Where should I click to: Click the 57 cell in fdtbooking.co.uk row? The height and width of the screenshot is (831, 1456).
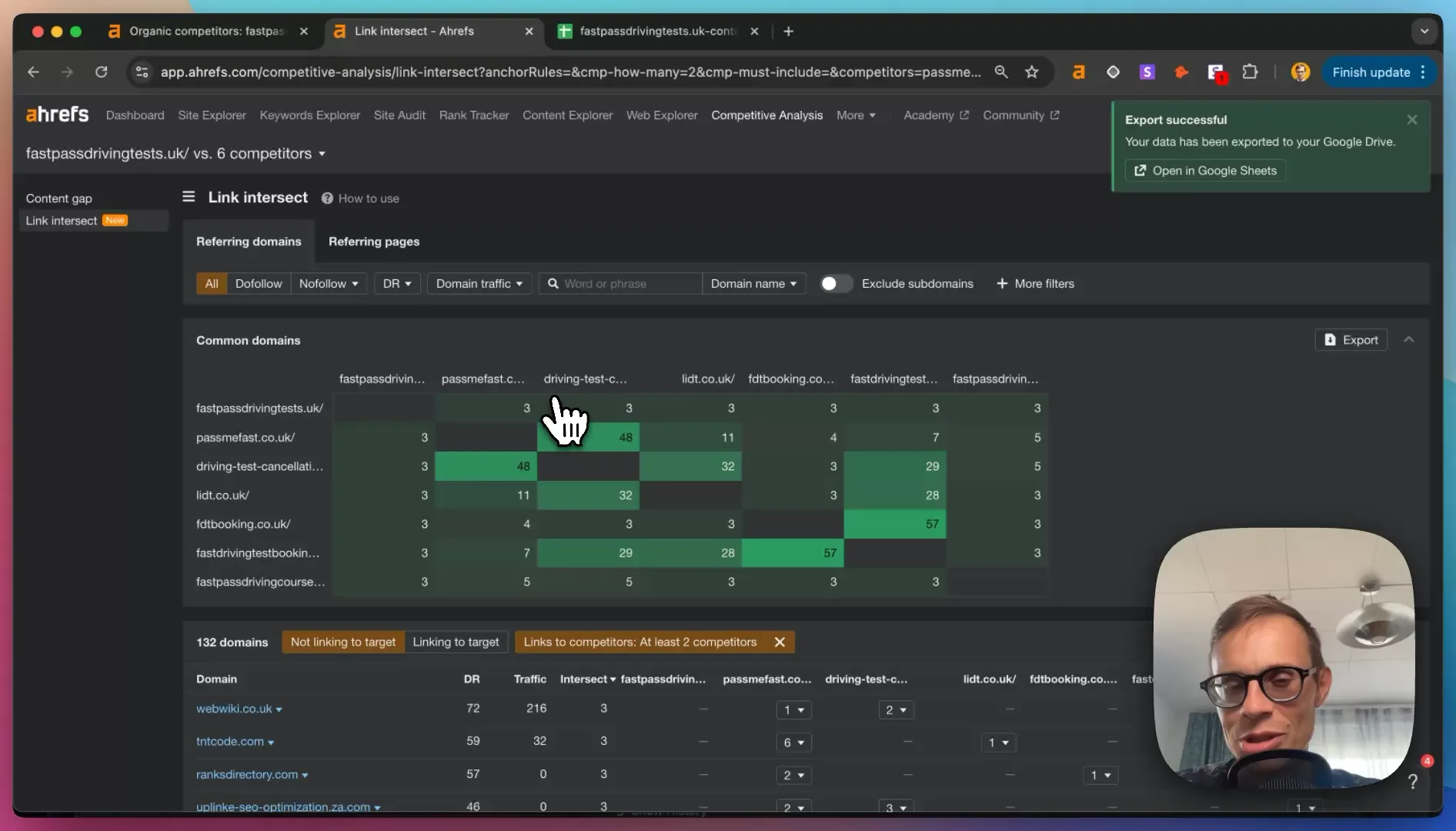pos(895,524)
